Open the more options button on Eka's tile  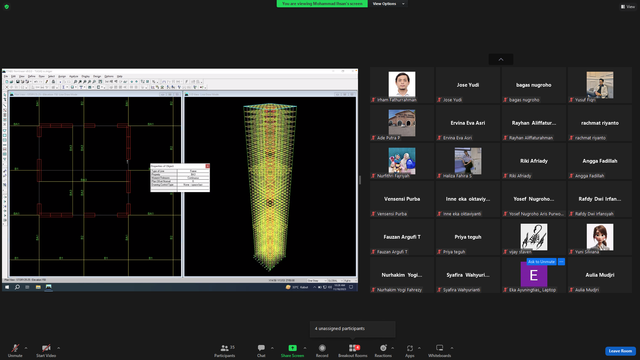point(561,262)
